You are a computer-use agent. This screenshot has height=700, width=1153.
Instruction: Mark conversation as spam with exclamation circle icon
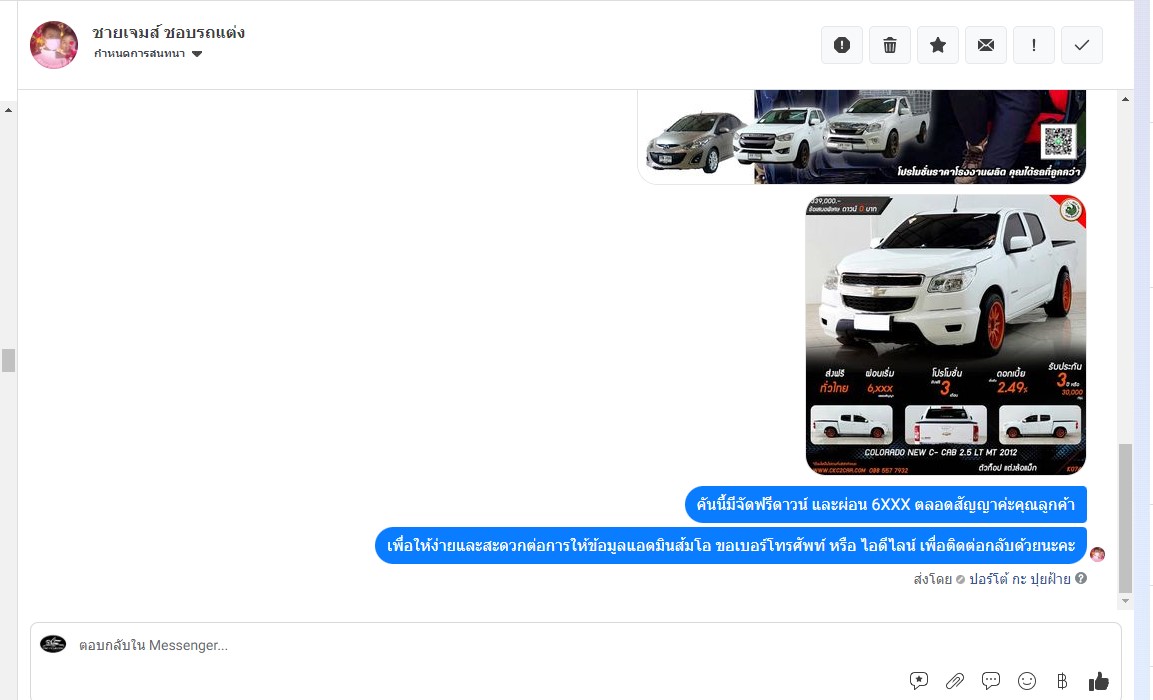click(841, 45)
